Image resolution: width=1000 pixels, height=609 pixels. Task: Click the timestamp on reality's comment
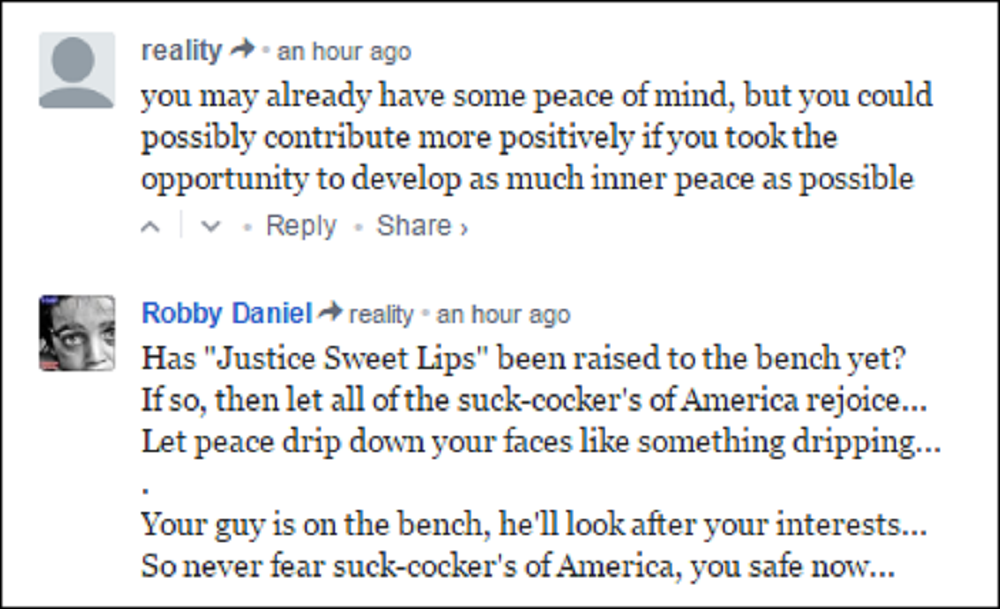[343, 51]
